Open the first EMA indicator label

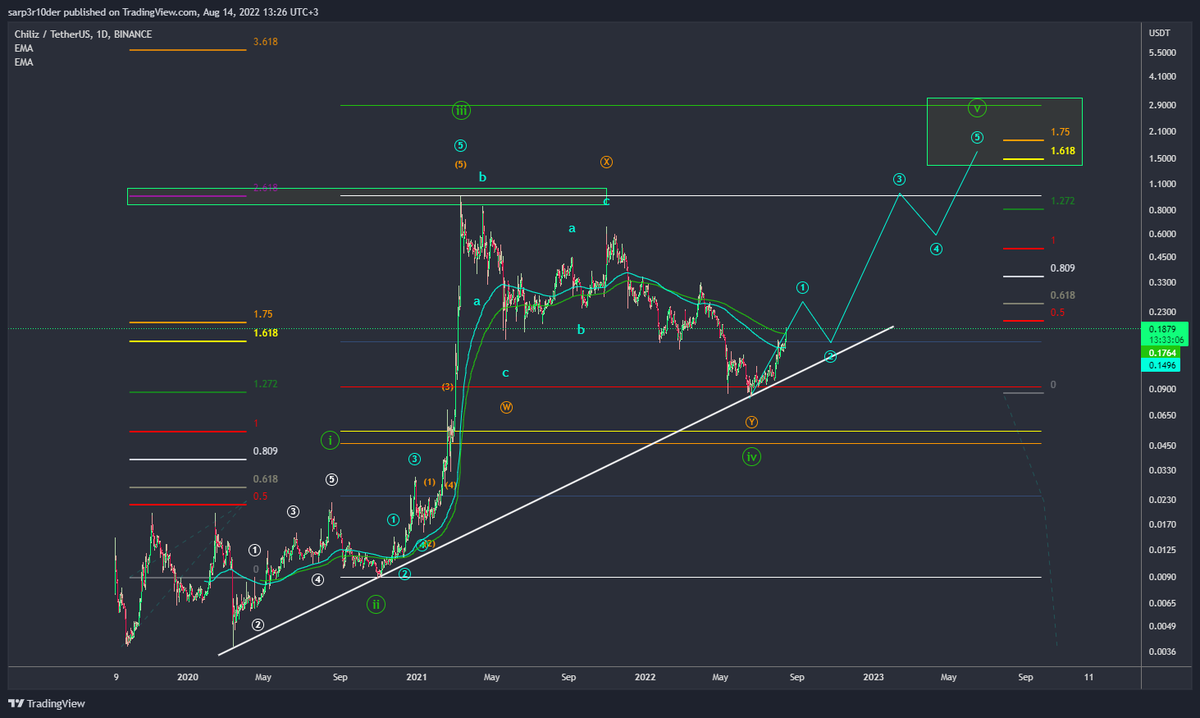tap(21, 47)
